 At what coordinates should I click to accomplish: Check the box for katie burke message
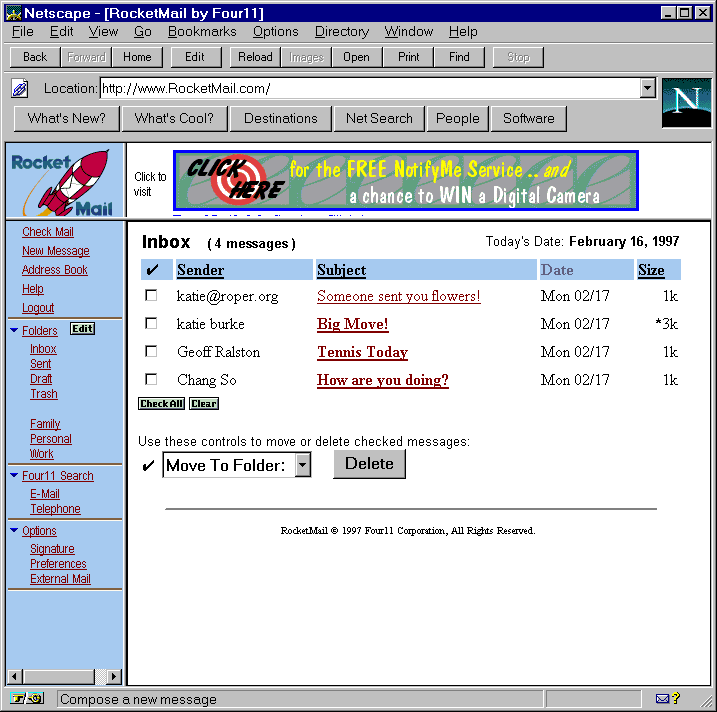coord(151,323)
